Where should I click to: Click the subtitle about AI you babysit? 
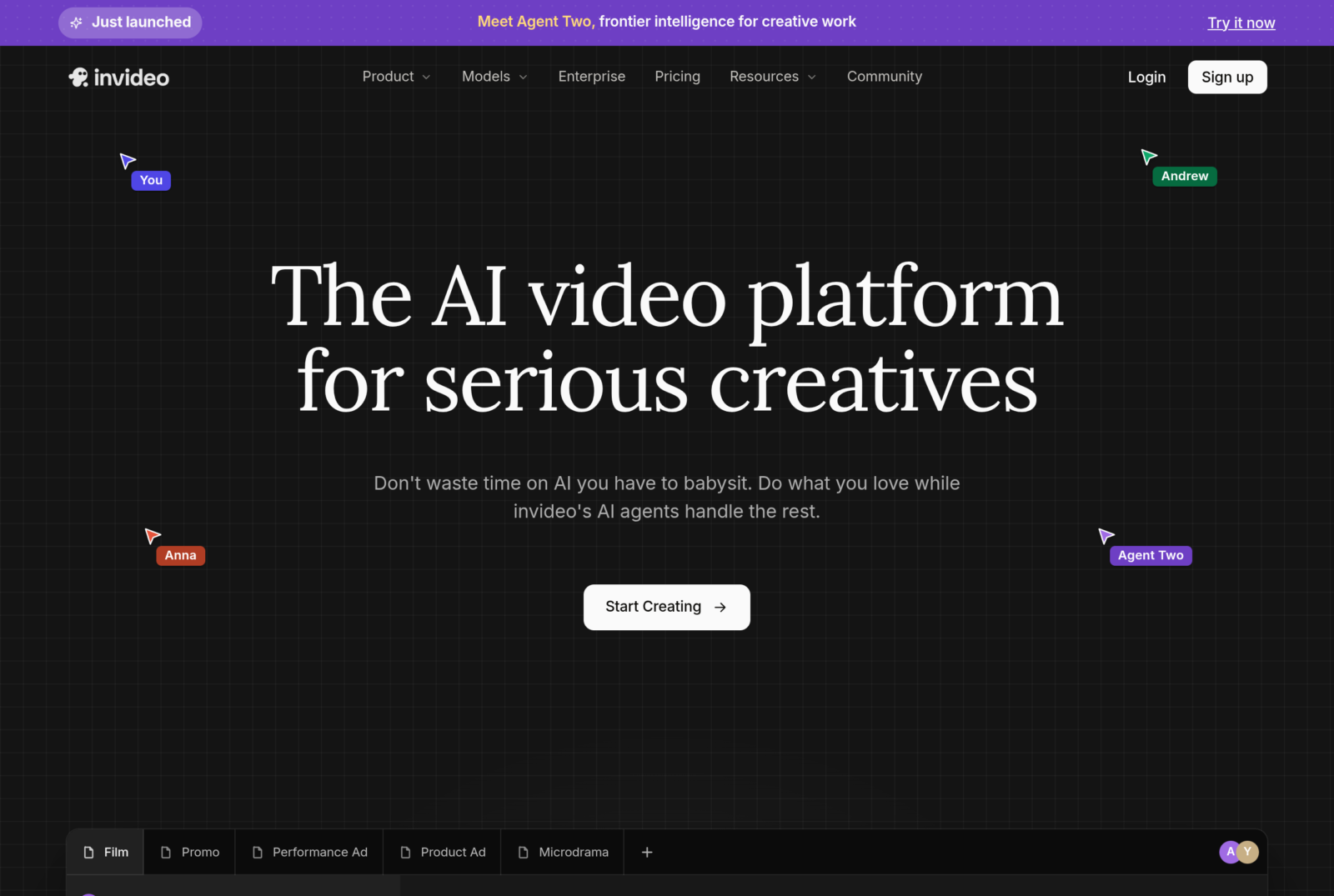(667, 498)
